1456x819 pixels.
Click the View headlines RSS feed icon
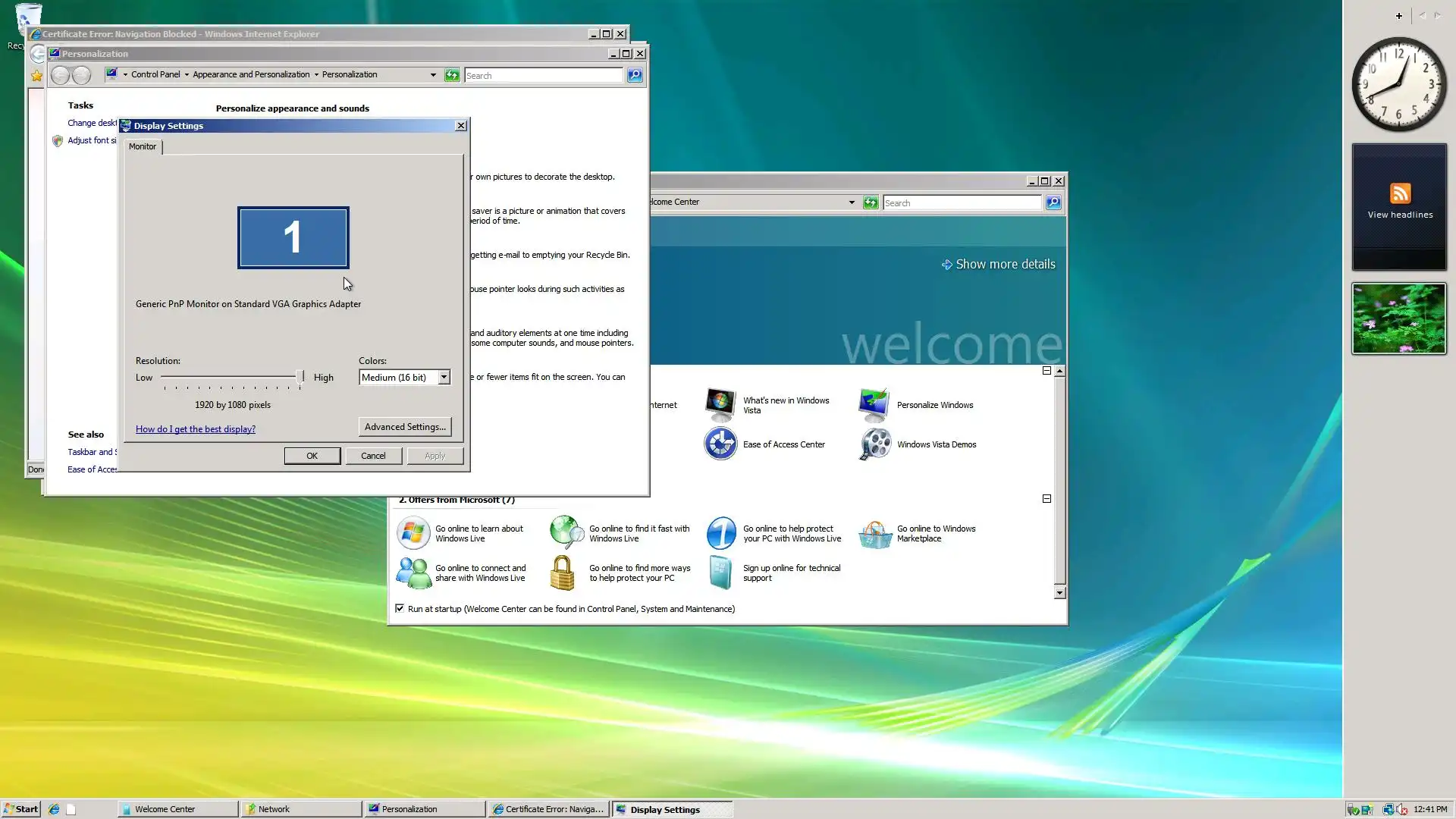pos(1400,193)
